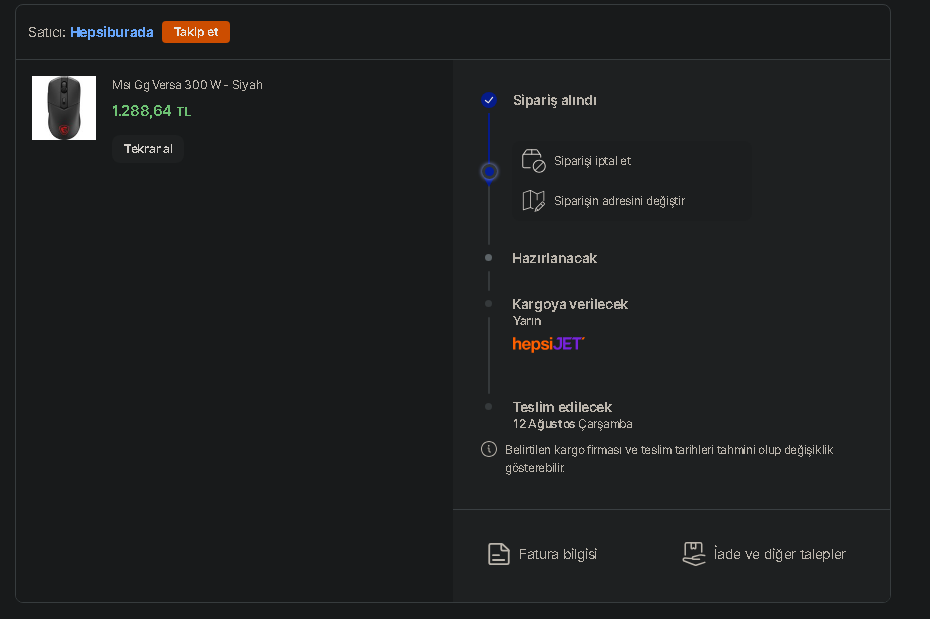This screenshot has width=930, height=619.
Task: Click the invoice document icon
Action: [x=499, y=554]
